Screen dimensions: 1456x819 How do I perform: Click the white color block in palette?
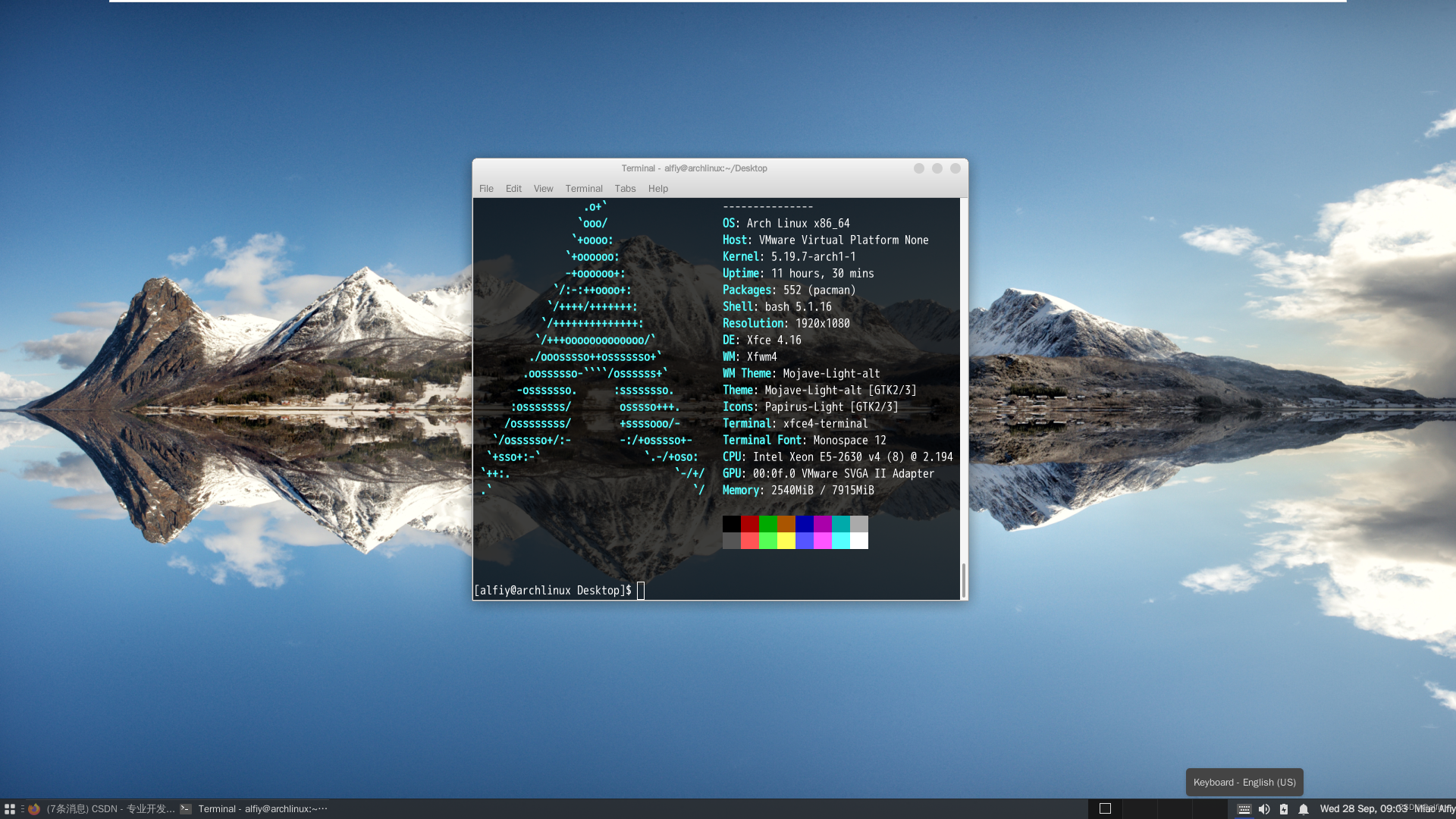point(859,541)
